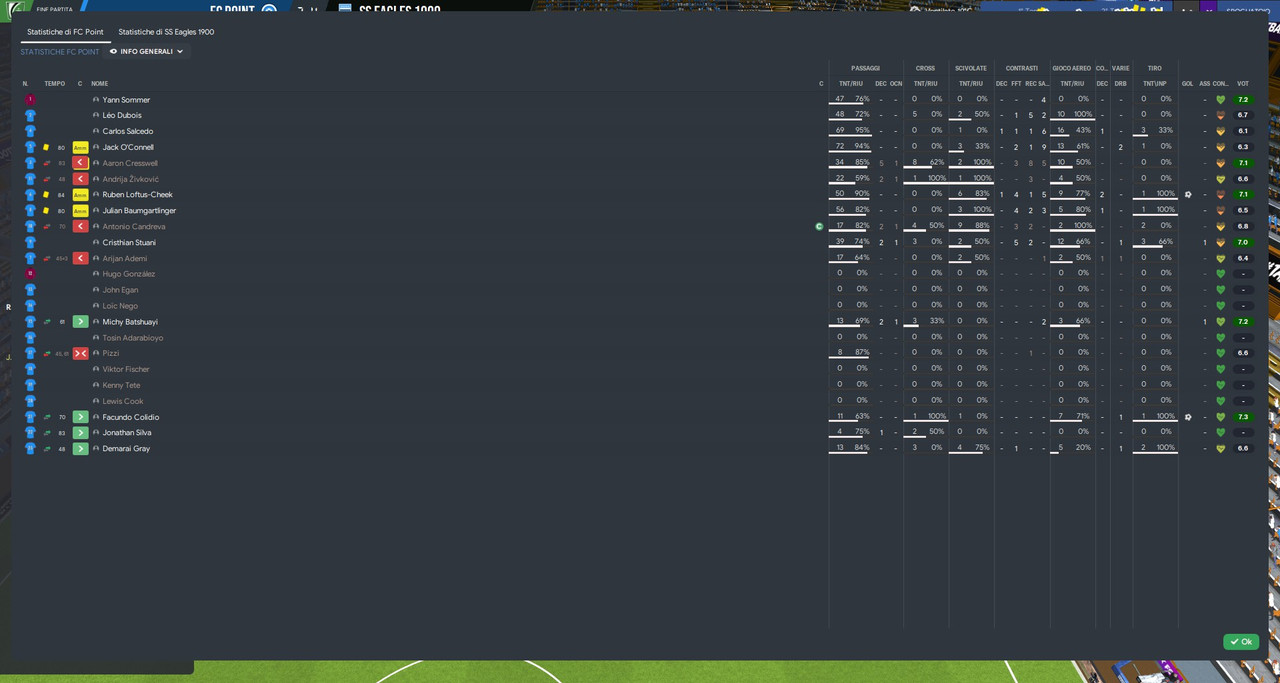Viewport: 1280px width, 683px height.
Task: Switch to Statistiche di SS Eagles 1900 tab
Action: click(166, 32)
